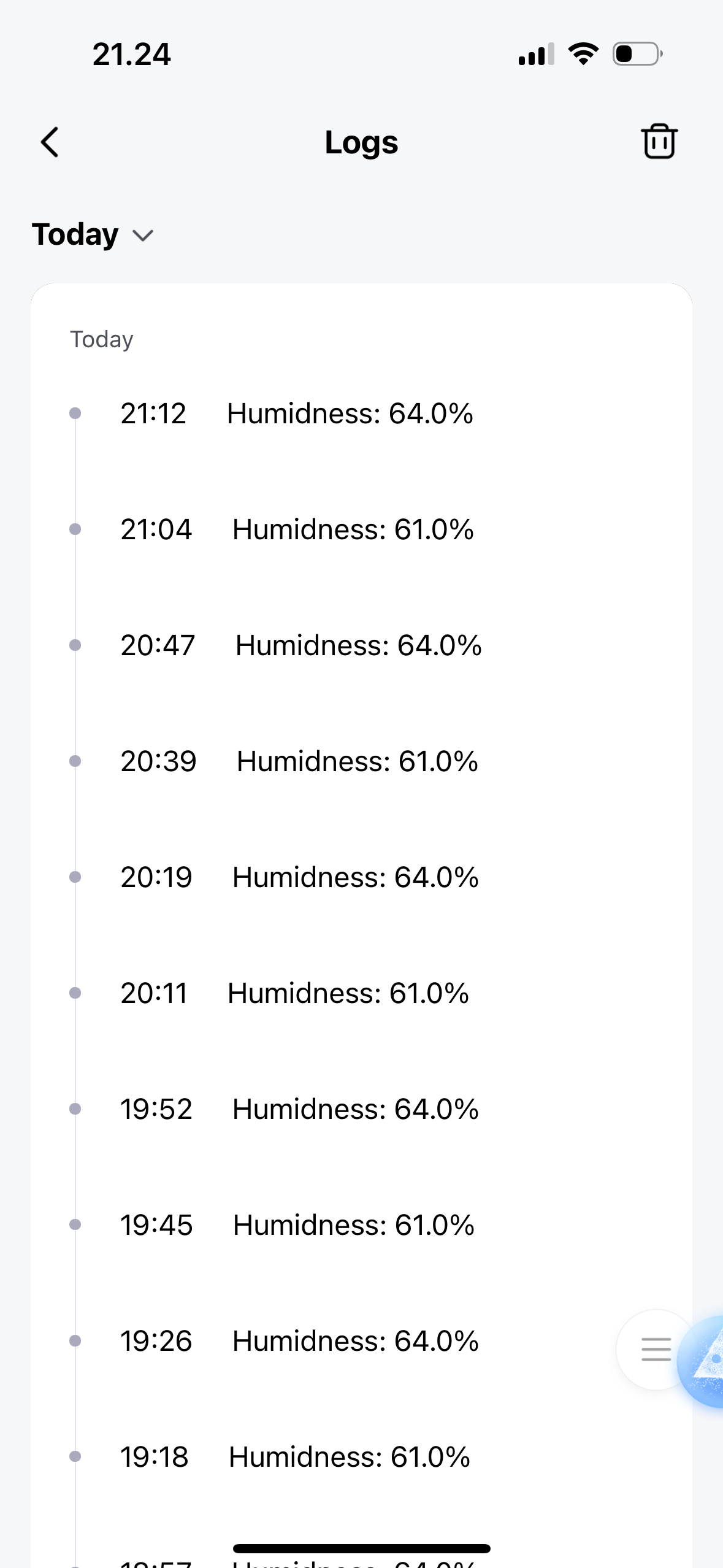Select the 20:19 humidness log row

(299, 877)
